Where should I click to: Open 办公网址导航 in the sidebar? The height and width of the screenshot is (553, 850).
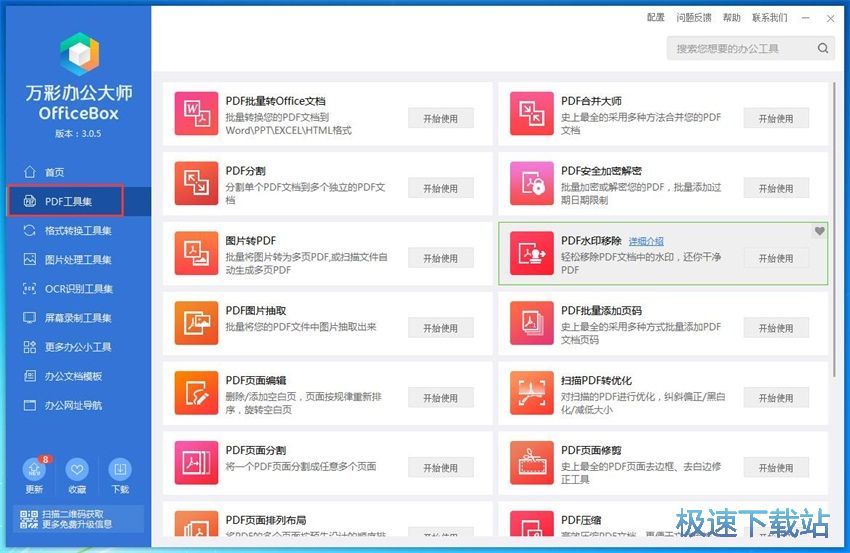[x=79, y=406]
